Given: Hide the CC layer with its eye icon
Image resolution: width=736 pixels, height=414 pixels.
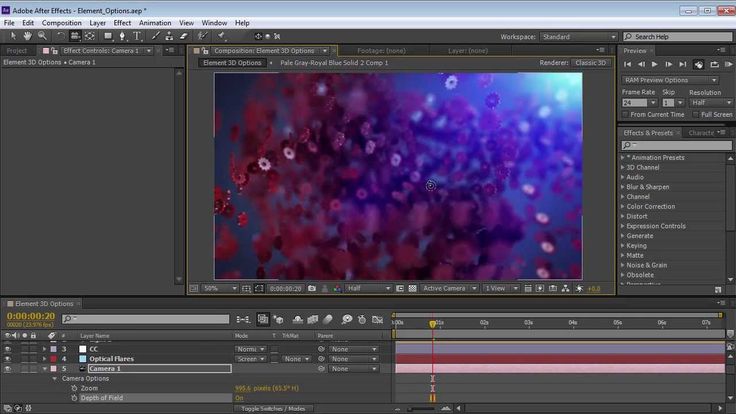Looking at the screenshot, I should (7, 349).
